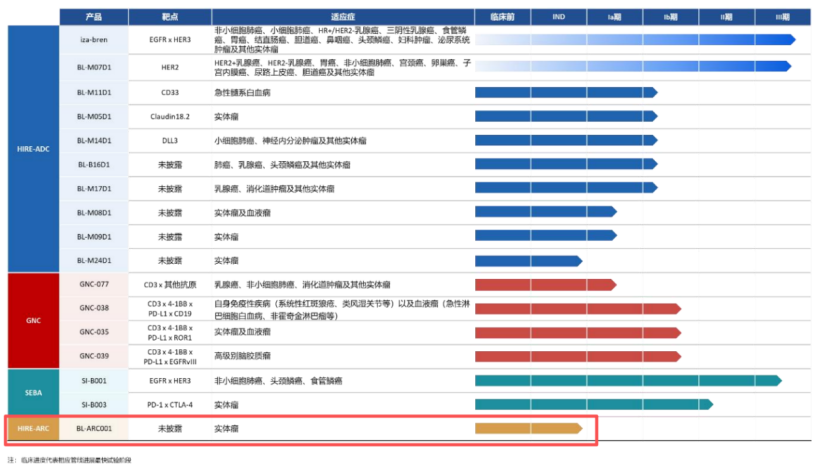Click SI-B001's EGFR x HER3 target

click(x=170, y=381)
